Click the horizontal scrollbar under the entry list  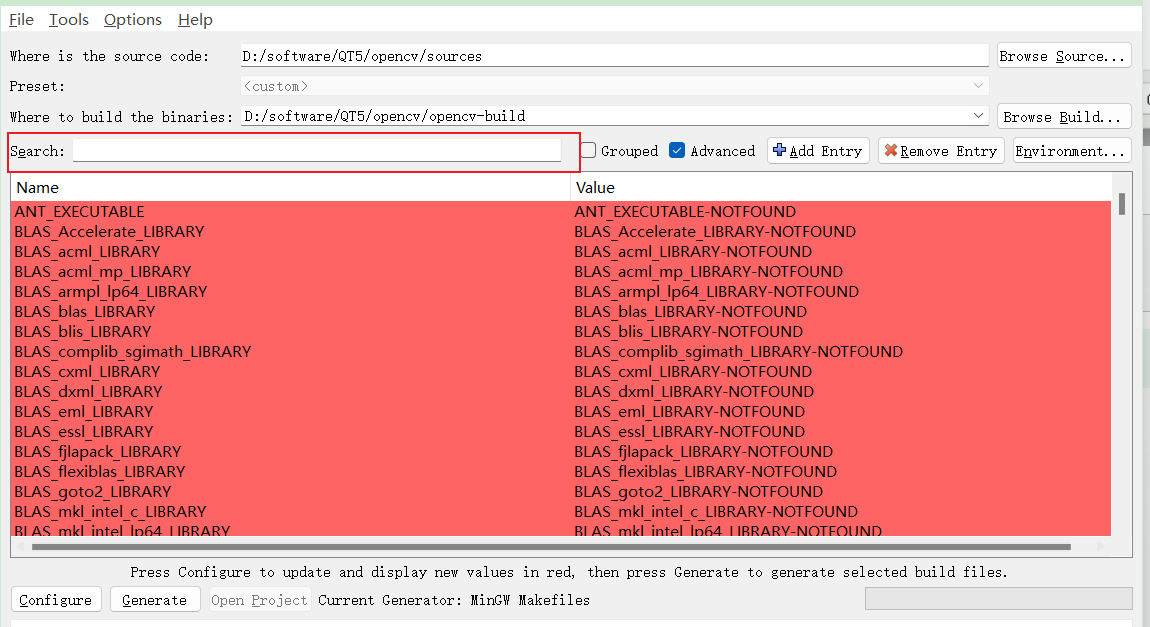[550, 547]
